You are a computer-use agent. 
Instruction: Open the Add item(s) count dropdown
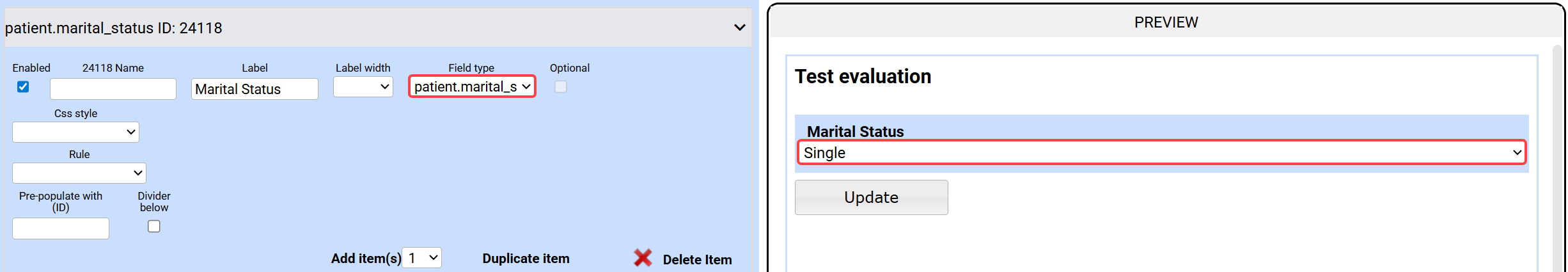422,258
